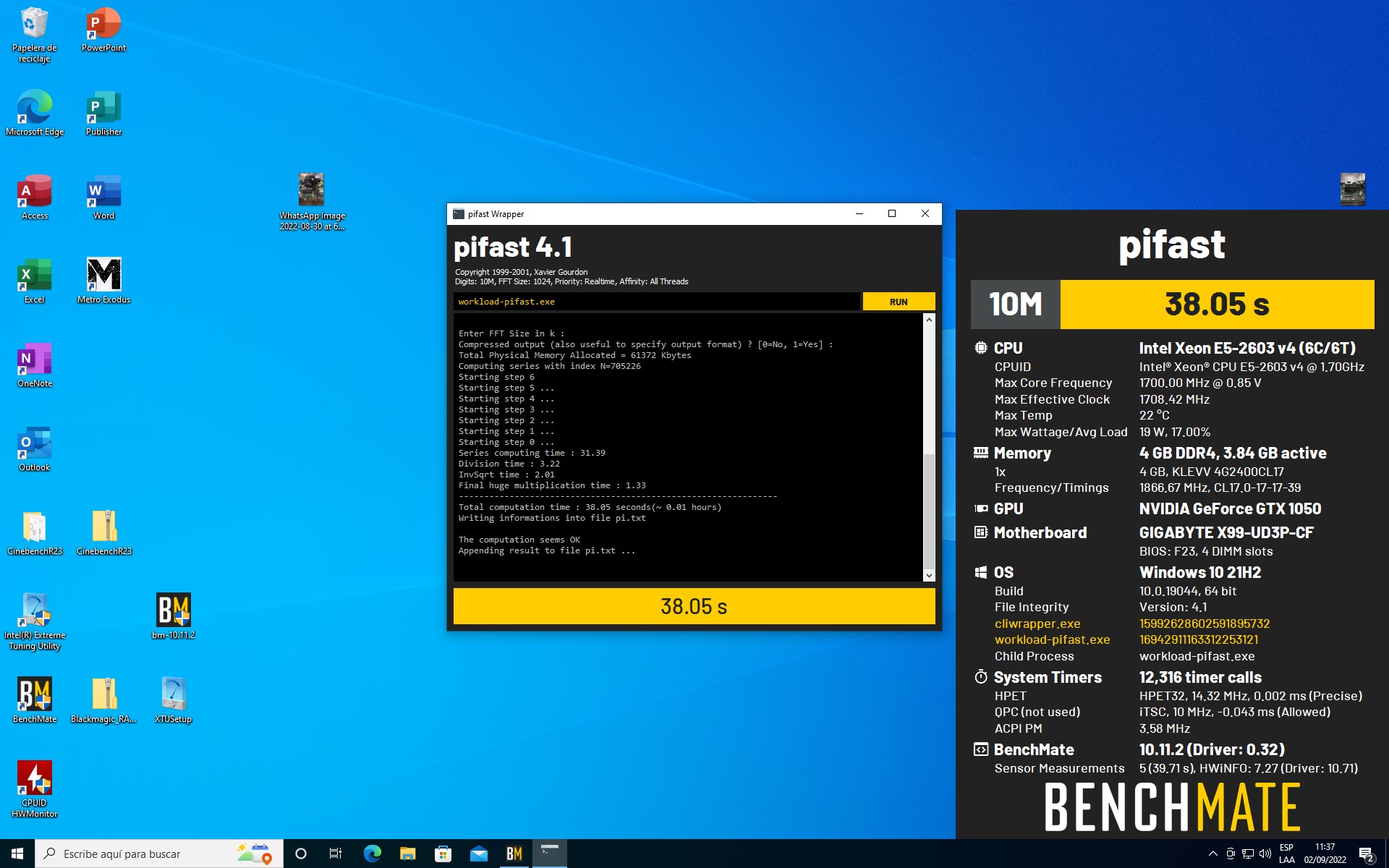This screenshot has width=1389, height=868.
Task: Open the notification center
Action: coord(1367,854)
